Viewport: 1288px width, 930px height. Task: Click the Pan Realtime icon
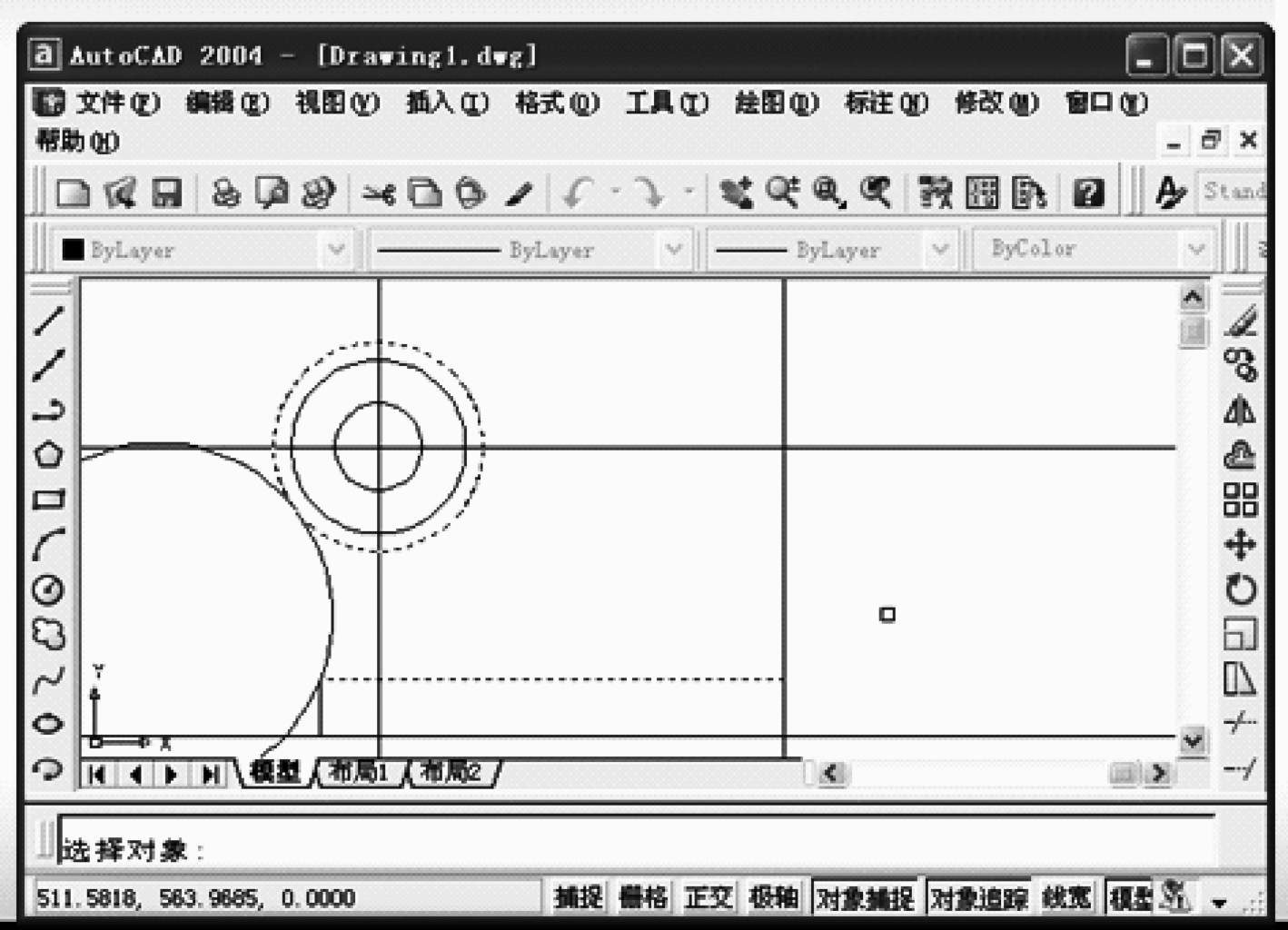(736, 193)
